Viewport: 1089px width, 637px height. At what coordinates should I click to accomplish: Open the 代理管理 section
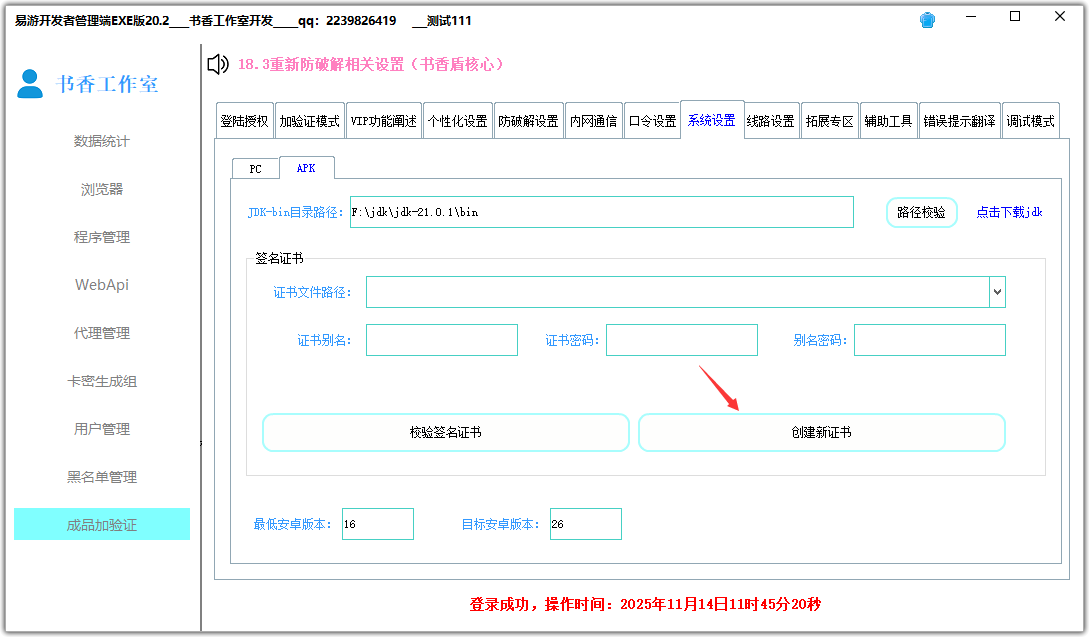point(101,333)
